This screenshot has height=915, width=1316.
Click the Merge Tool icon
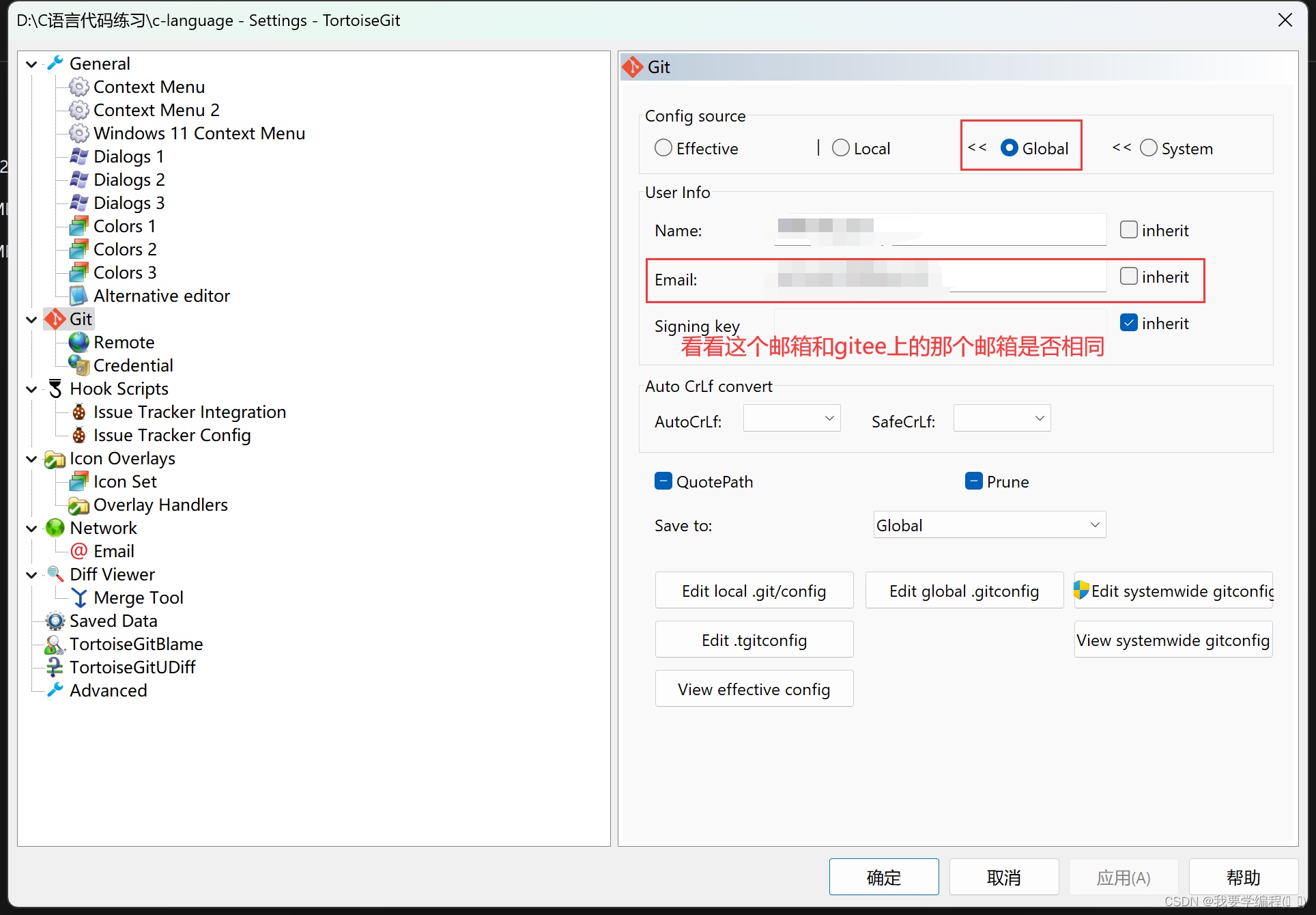pyautogui.click(x=79, y=597)
